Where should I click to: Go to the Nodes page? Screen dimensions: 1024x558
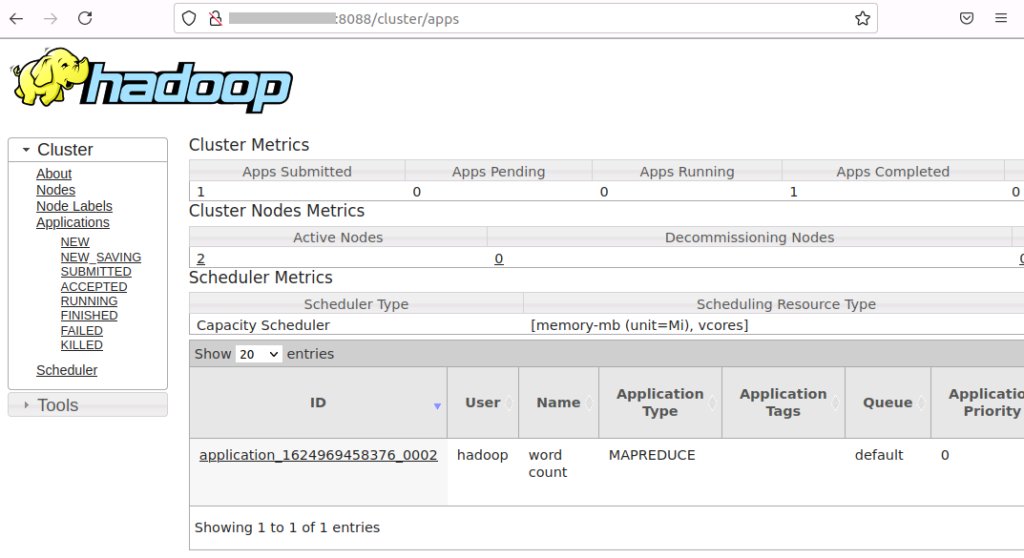[56, 190]
